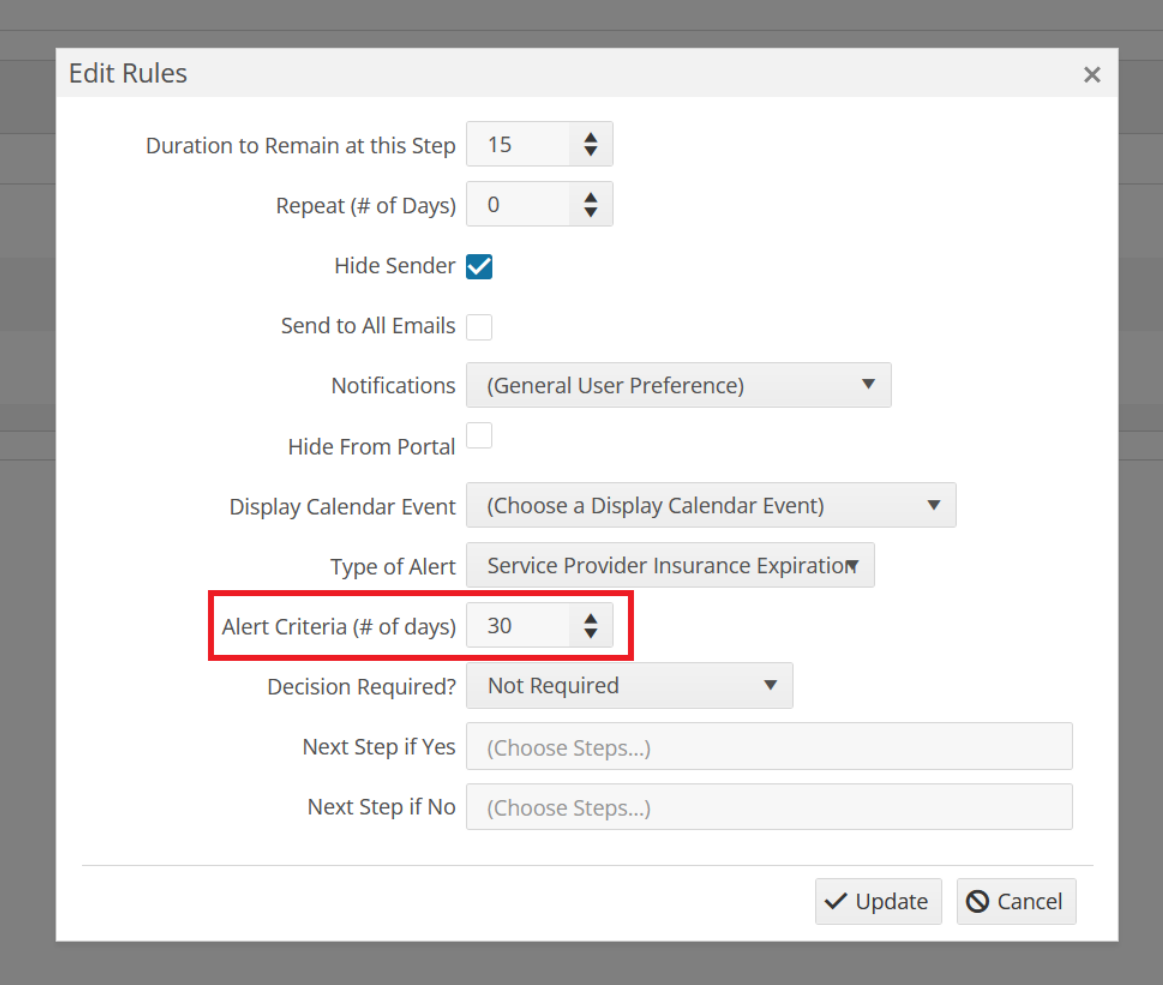The height and width of the screenshot is (985, 1163).
Task: Click the Duration to Remain at this Step field
Action: pos(518,144)
